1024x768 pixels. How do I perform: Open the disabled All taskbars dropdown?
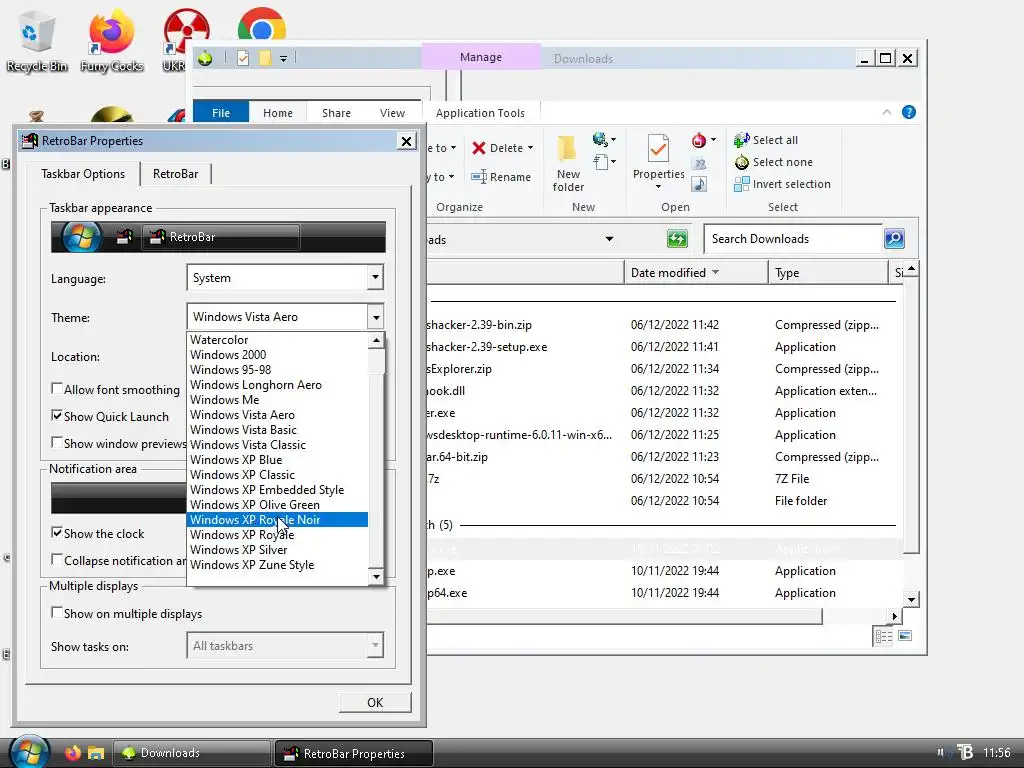tap(285, 646)
